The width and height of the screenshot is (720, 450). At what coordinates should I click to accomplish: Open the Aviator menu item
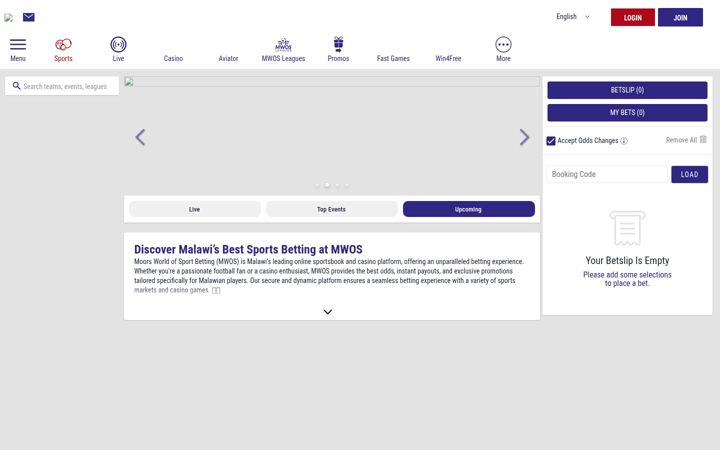(228, 58)
